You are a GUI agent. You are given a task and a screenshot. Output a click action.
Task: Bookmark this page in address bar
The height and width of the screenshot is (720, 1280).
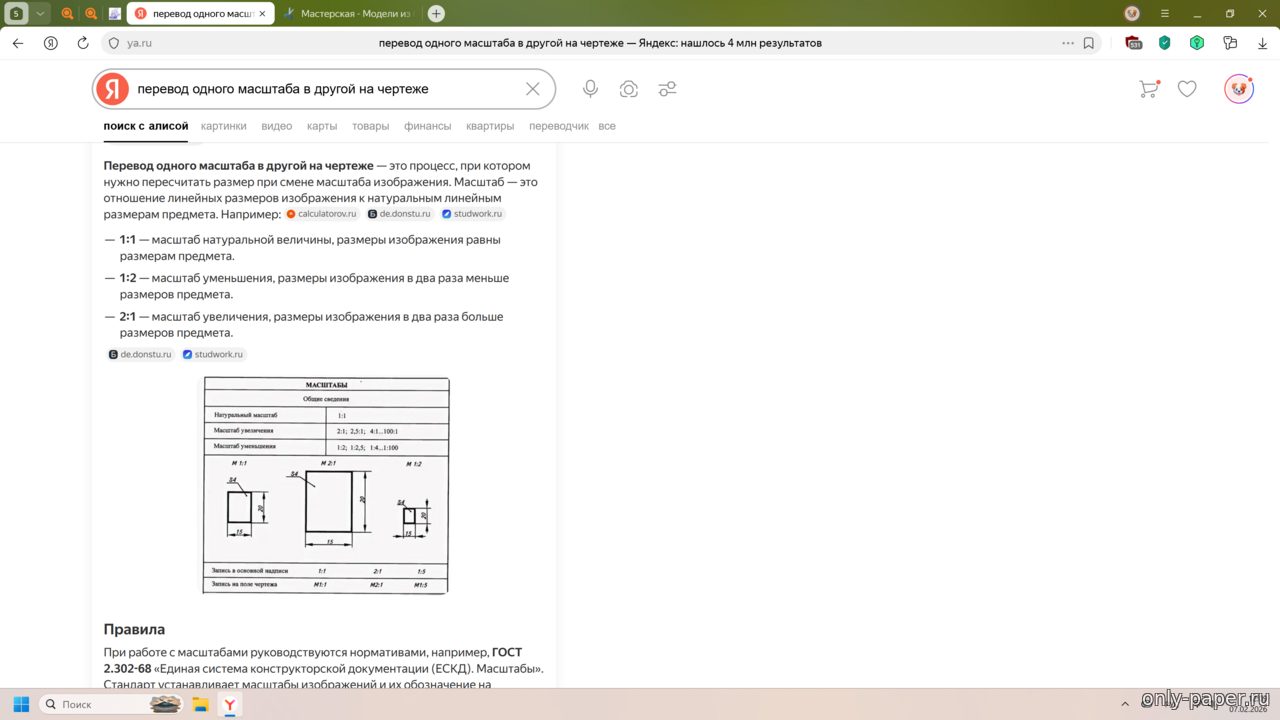click(x=1089, y=43)
